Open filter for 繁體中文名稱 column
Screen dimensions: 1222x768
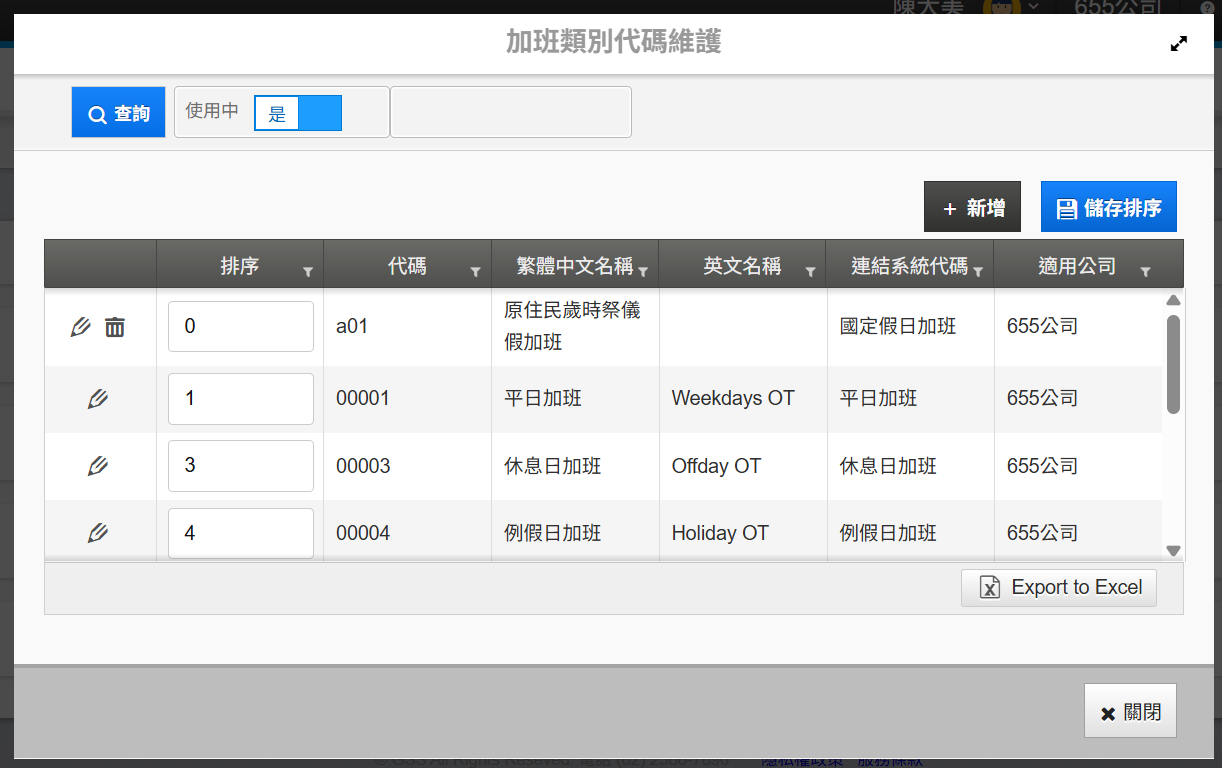tap(643, 271)
